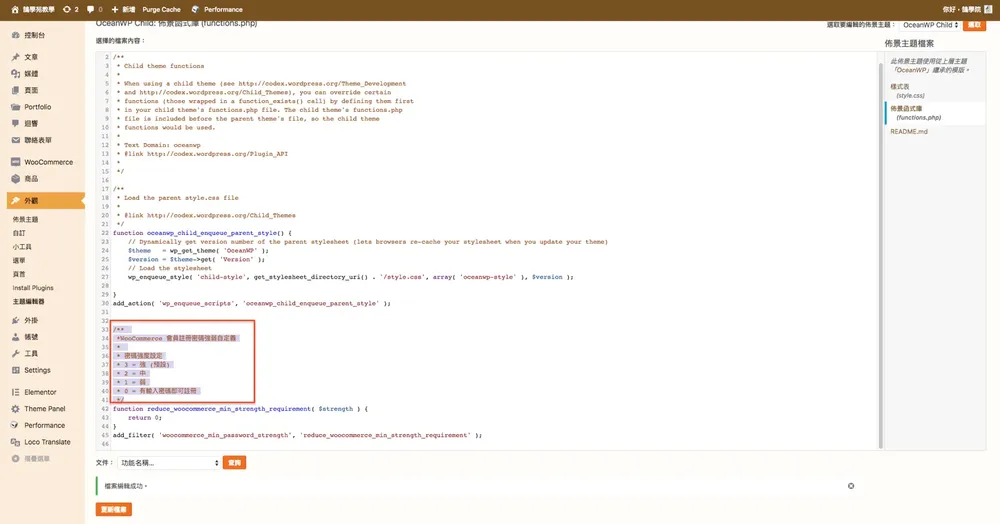Open 小工具 submenu item
This screenshot has width=1000, height=524.
22,247
